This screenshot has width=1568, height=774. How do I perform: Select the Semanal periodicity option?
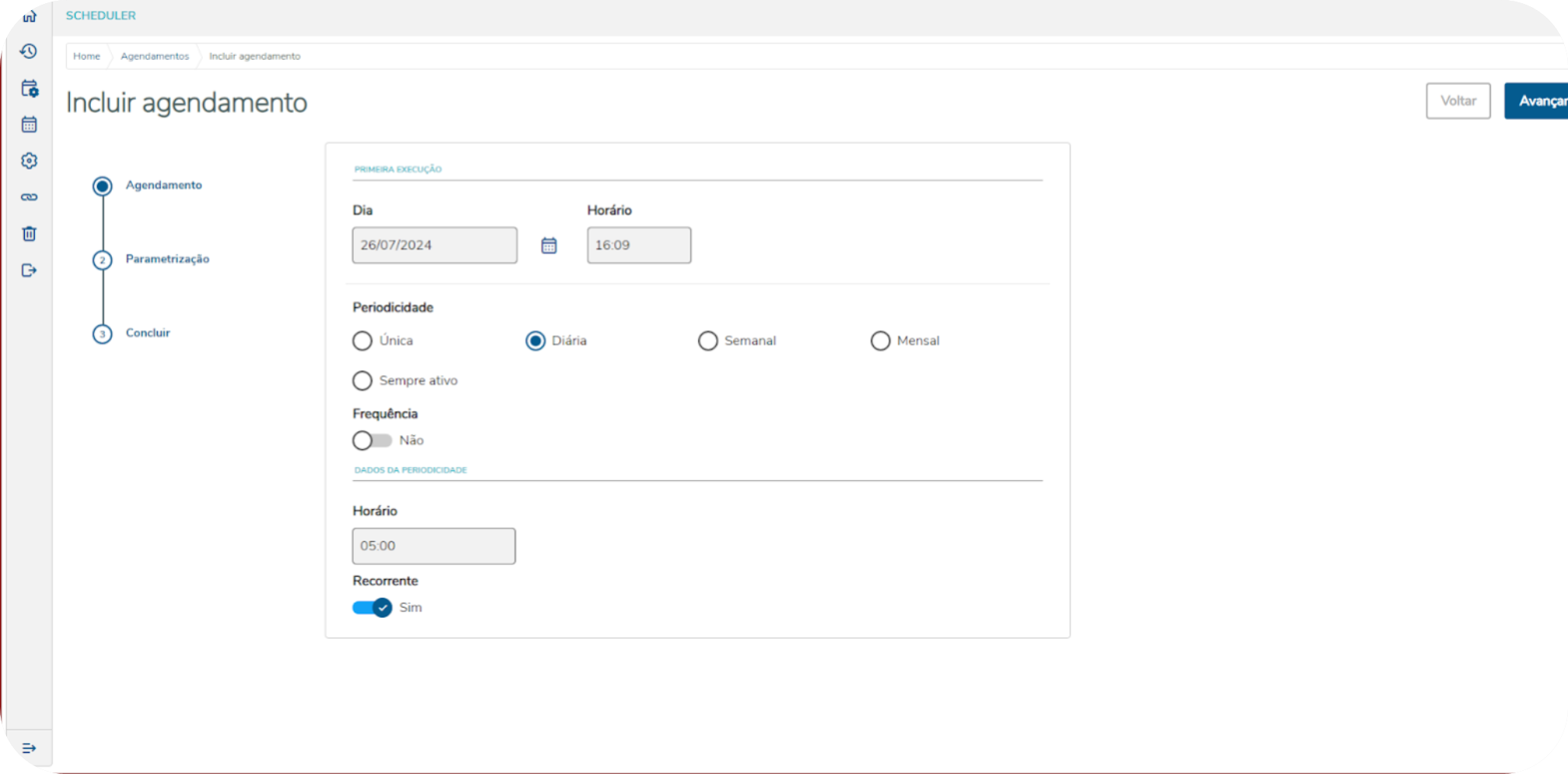708,340
